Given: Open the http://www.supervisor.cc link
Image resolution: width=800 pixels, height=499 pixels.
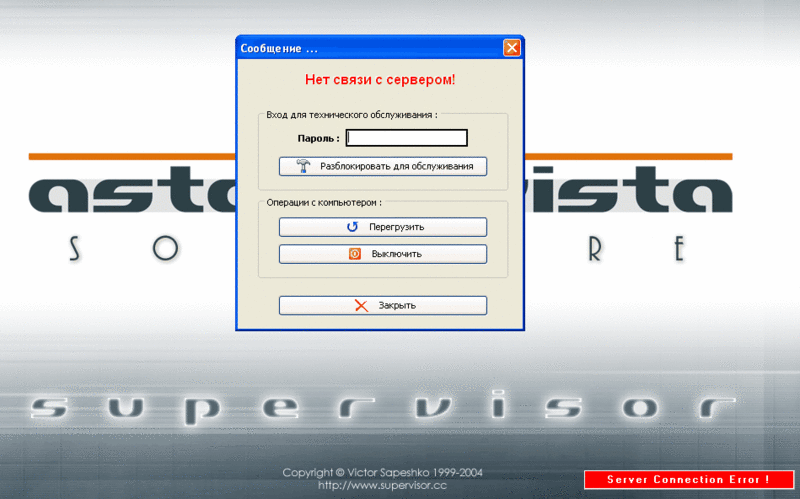Looking at the screenshot, I should 382,485.
